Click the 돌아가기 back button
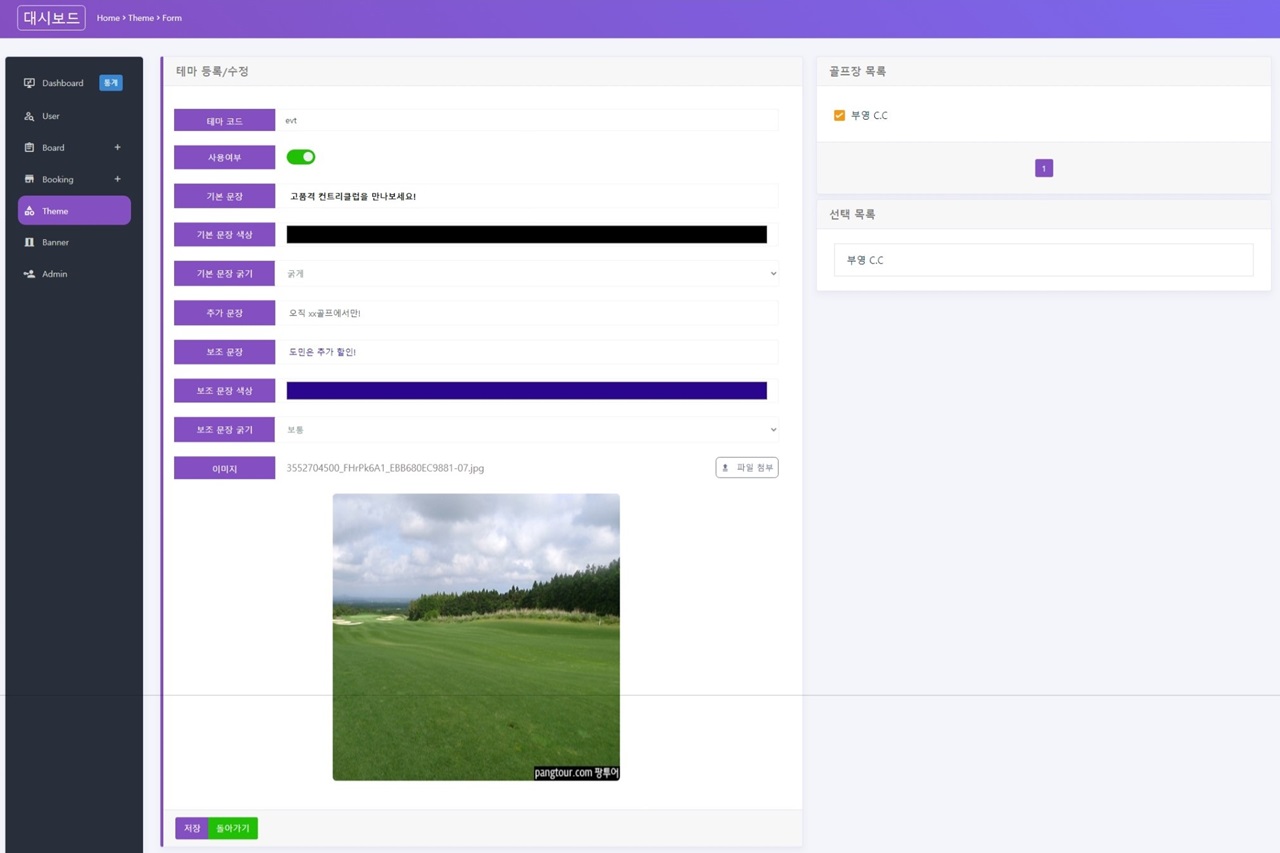 coord(233,828)
